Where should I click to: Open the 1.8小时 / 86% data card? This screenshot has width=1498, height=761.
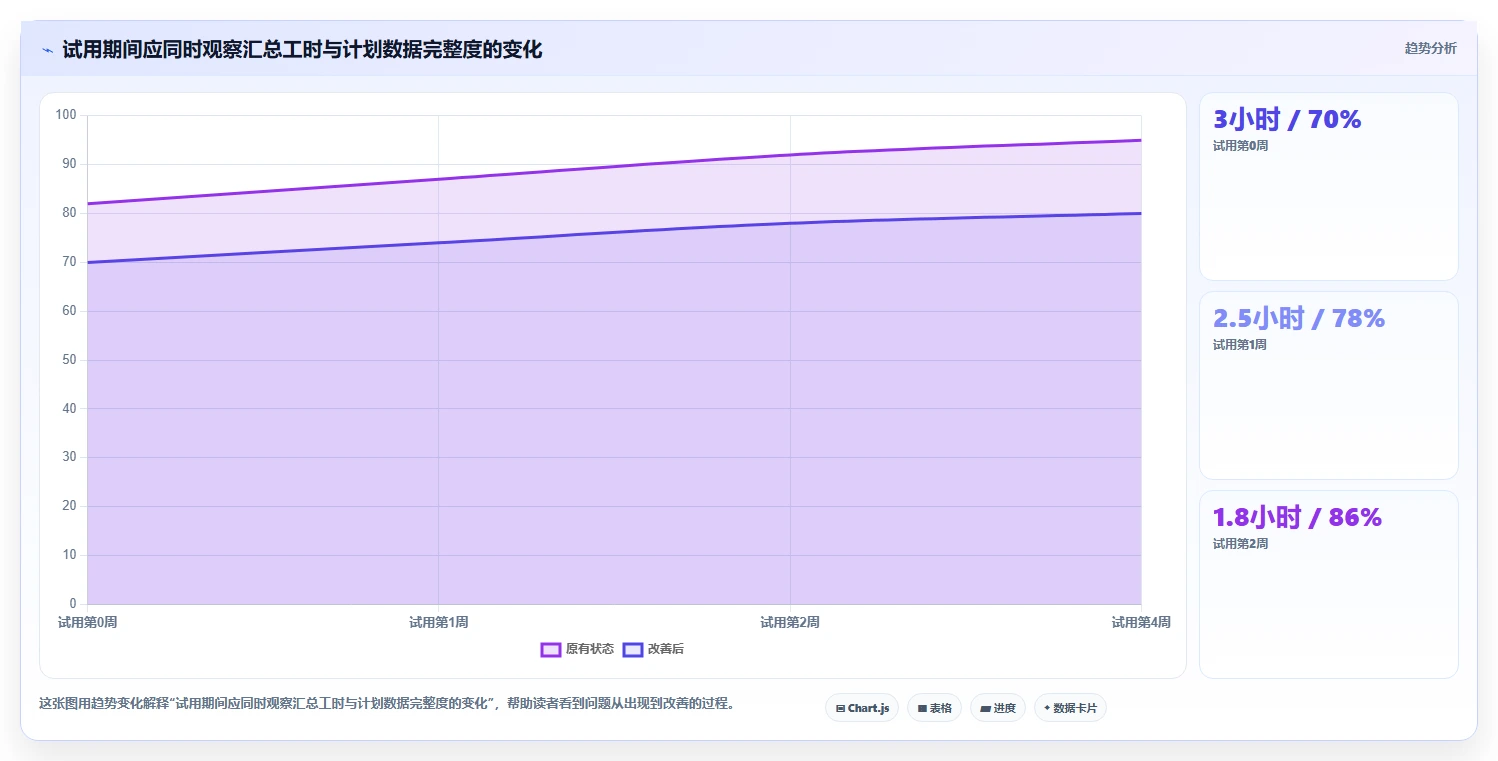1329,584
